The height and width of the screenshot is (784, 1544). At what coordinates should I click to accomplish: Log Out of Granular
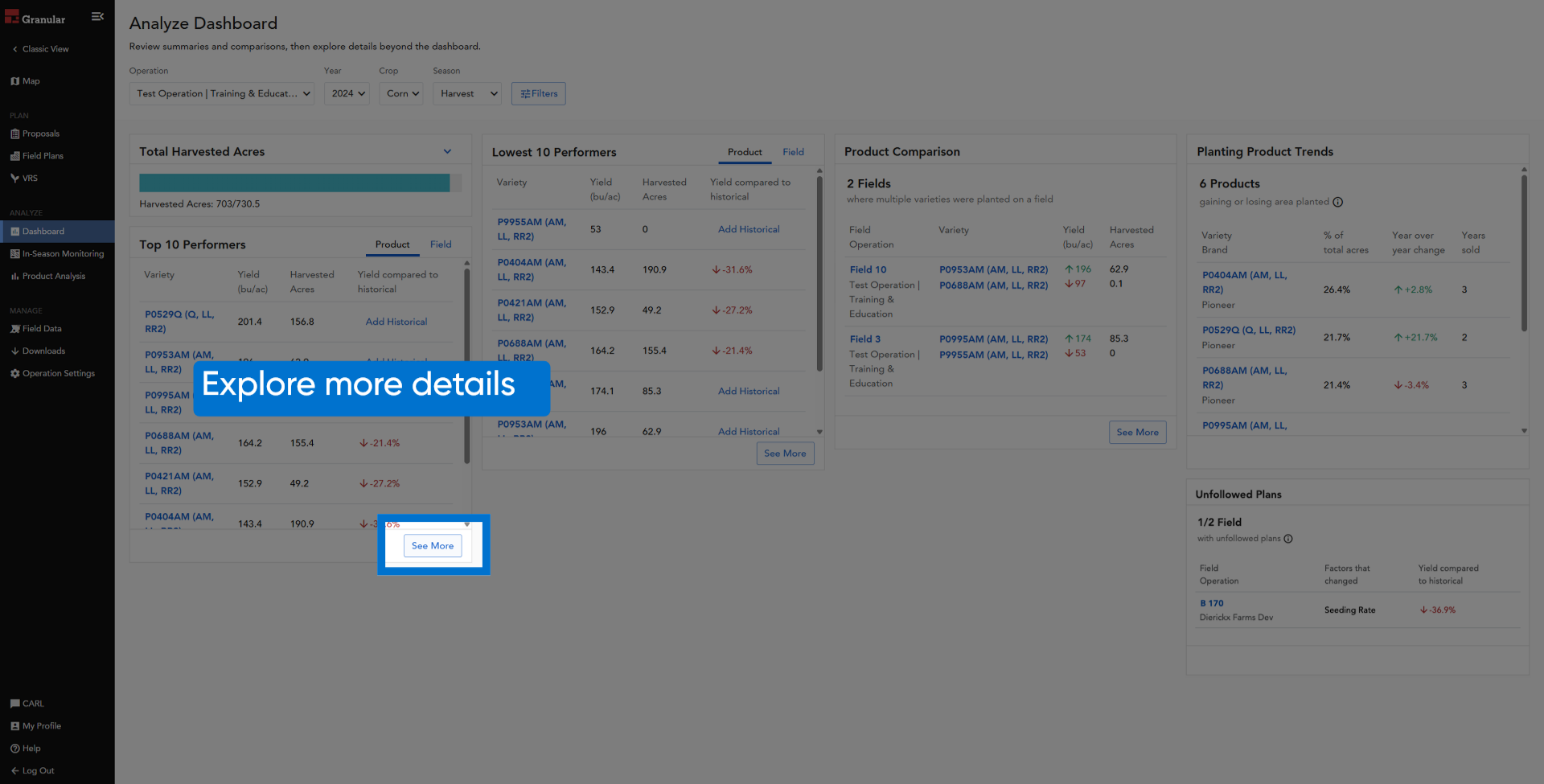click(x=33, y=771)
